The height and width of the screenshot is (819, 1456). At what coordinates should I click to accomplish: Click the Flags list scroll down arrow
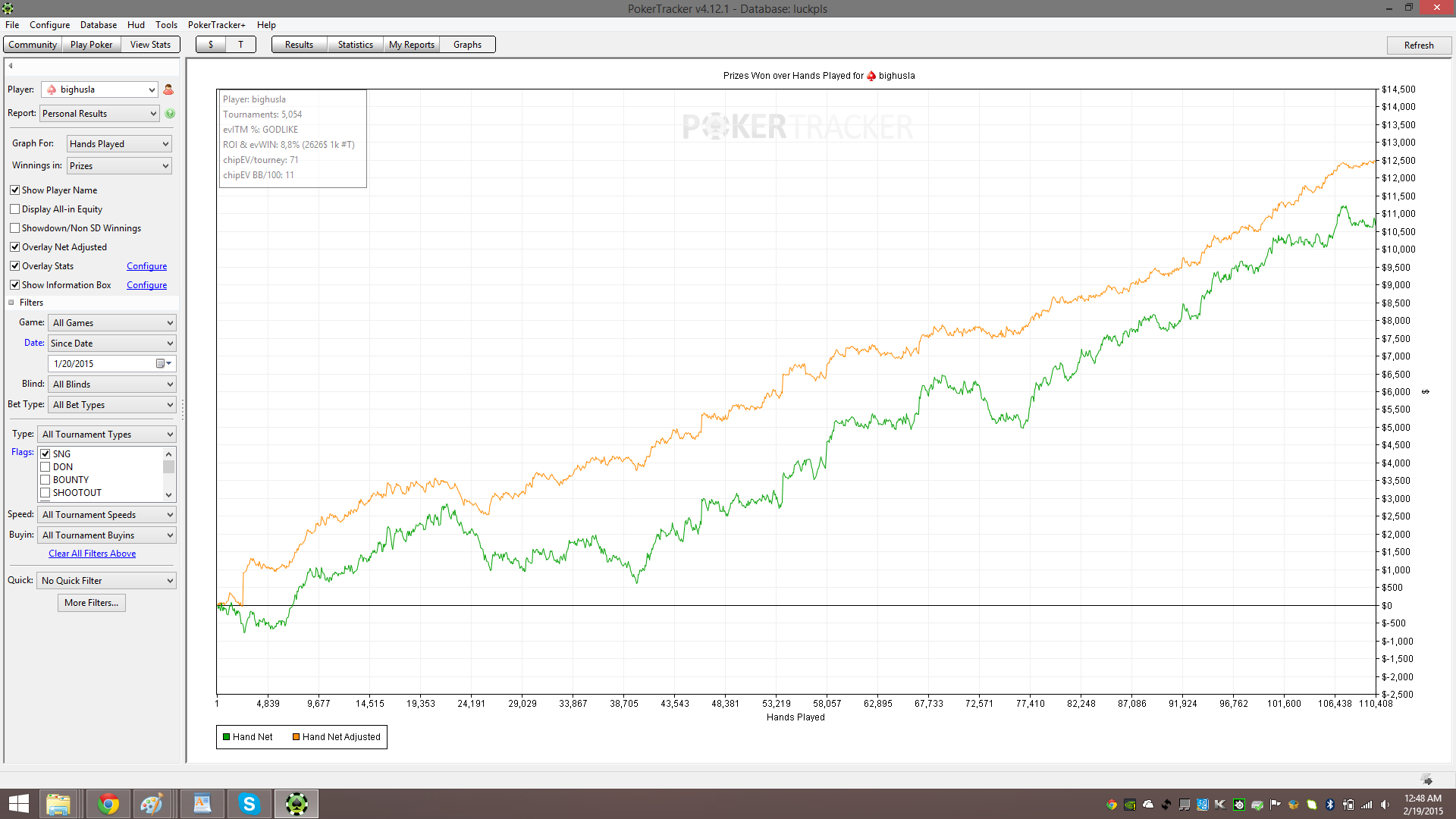click(x=169, y=495)
